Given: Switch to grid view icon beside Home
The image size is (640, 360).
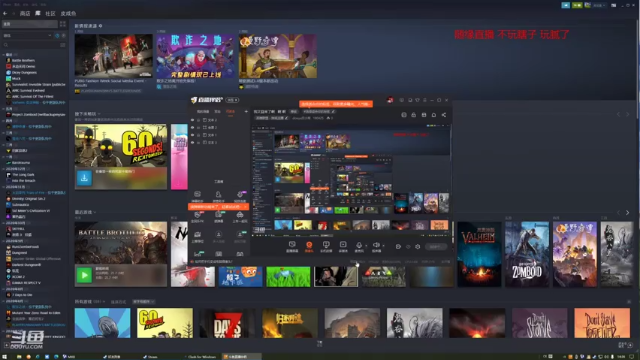Looking at the screenshot, I should pos(63,24).
